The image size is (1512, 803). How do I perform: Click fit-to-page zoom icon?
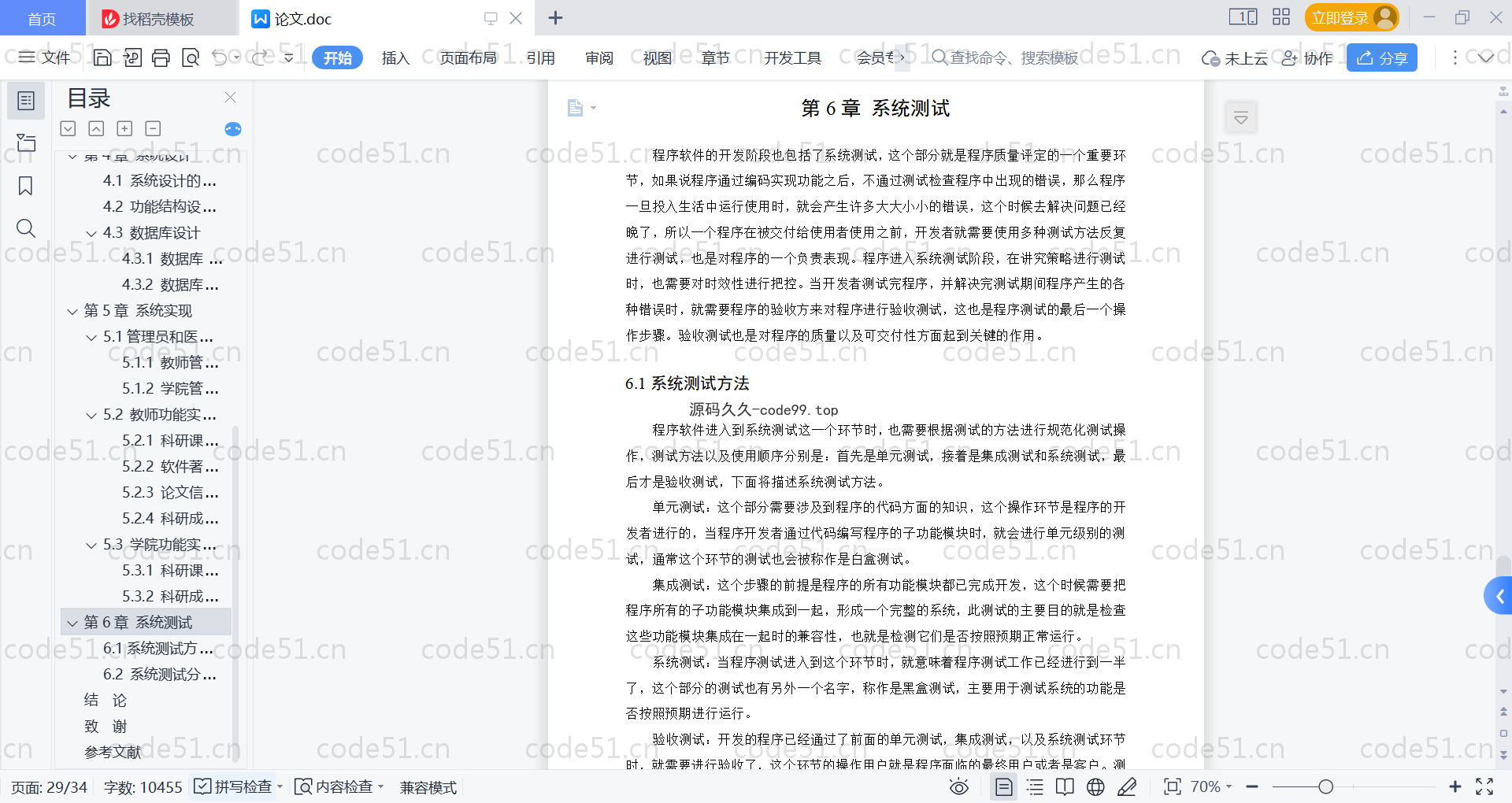[1173, 786]
